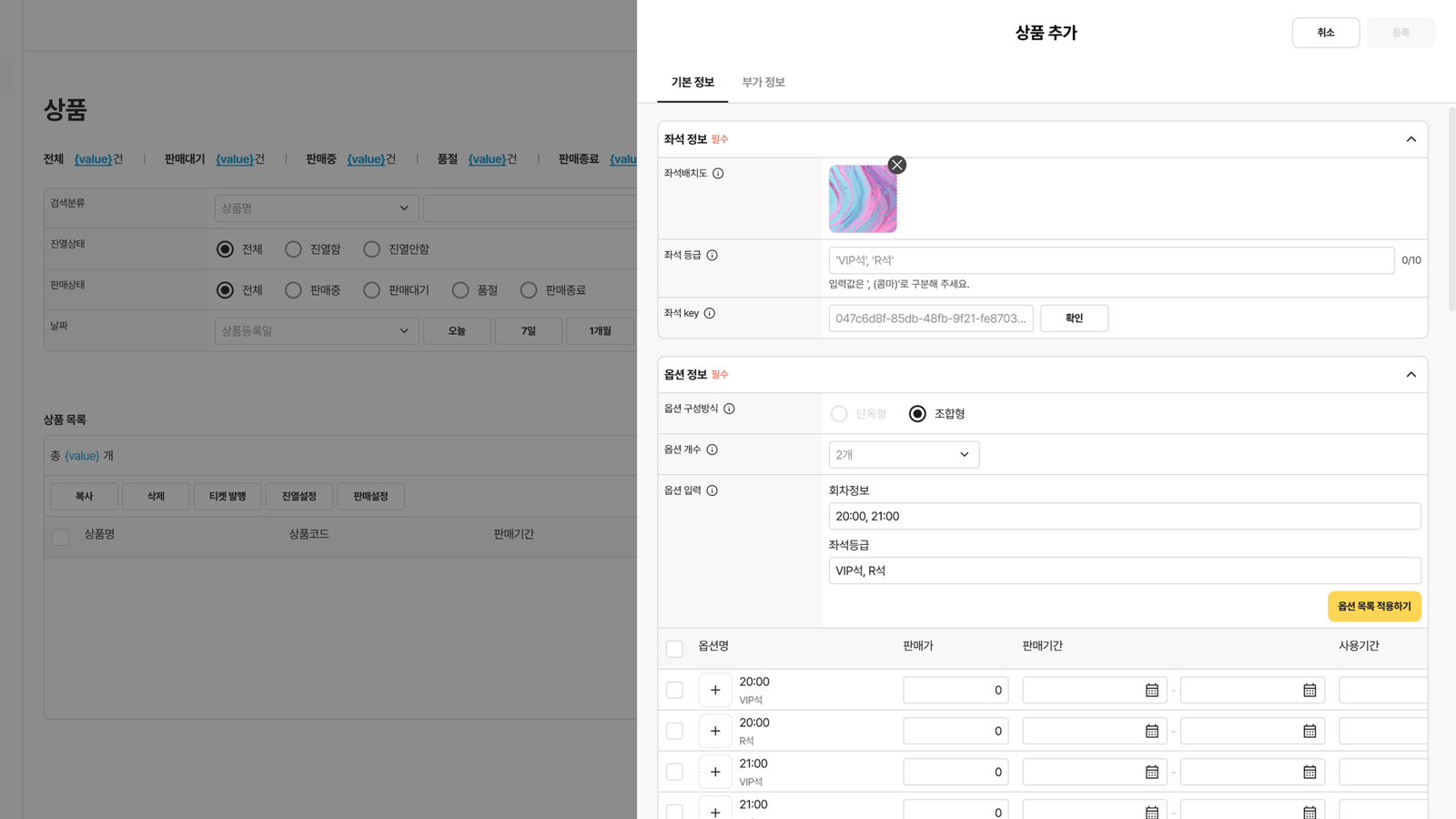Remove the seat map image thumbnail
Image resolution: width=1456 pixels, height=819 pixels.
click(897, 165)
